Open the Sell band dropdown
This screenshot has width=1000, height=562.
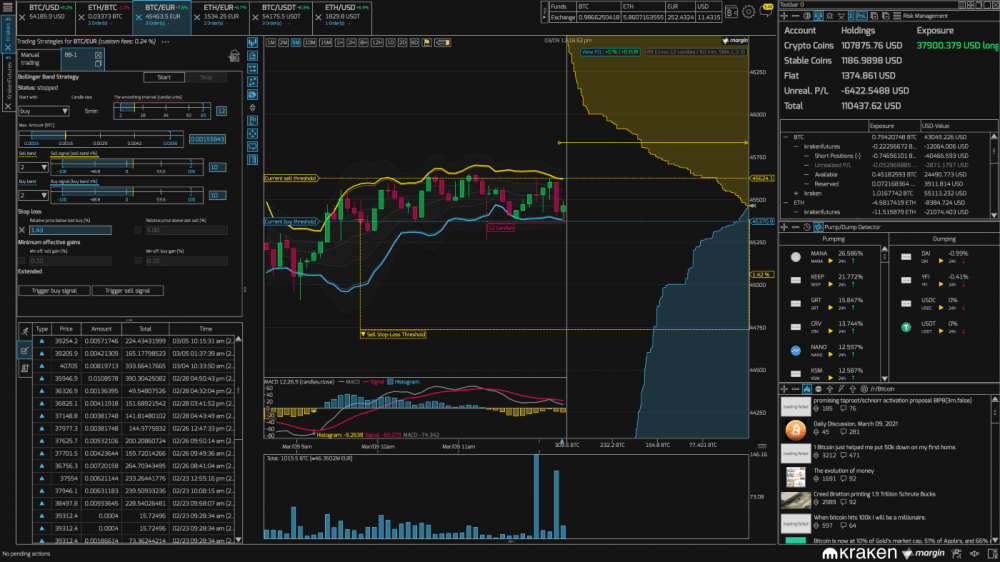coord(32,165)
